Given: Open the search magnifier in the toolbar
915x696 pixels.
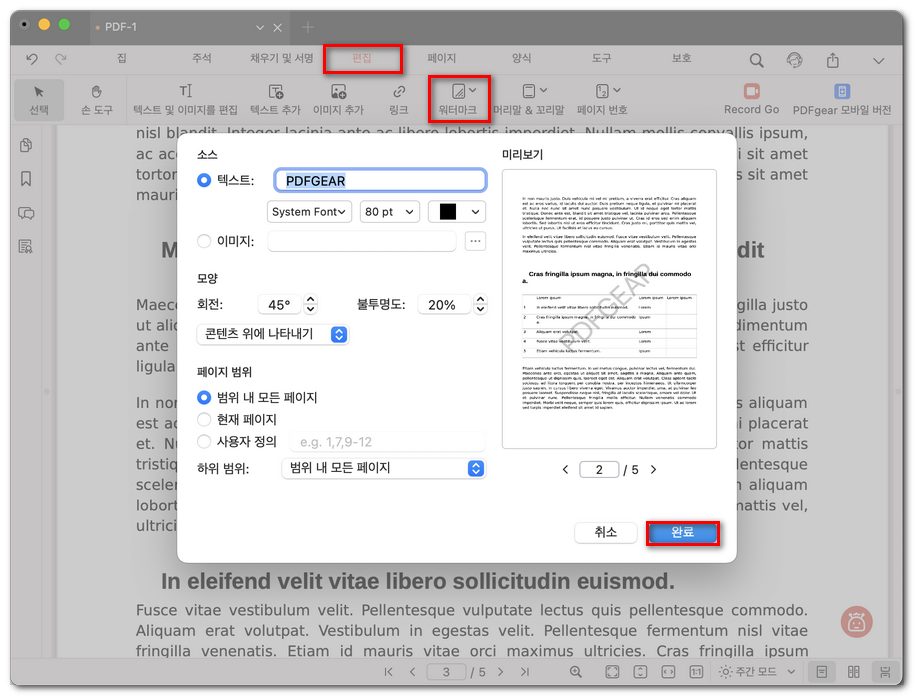Looking at the screenshot, I should (756, 59).
